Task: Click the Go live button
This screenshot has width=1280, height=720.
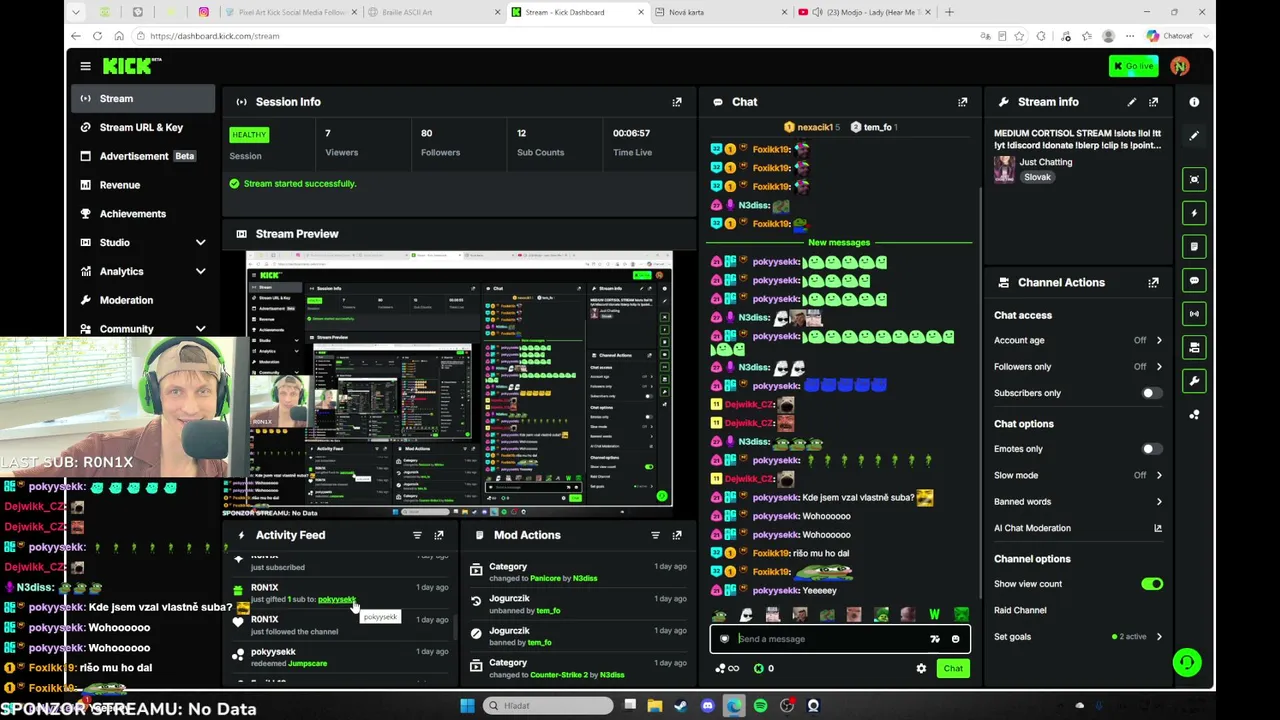Action: click(x=1134, y=66)
